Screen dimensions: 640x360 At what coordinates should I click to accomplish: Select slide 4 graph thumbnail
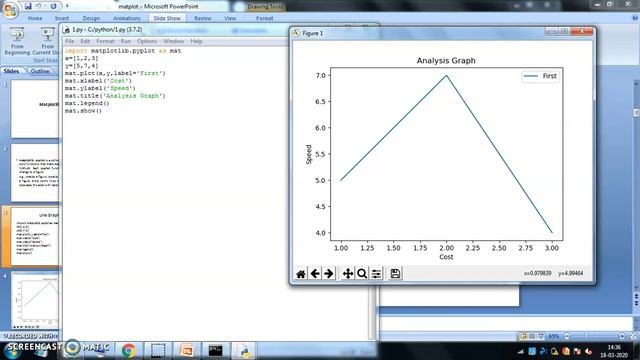pyautogui.click(x=35, y=301)
